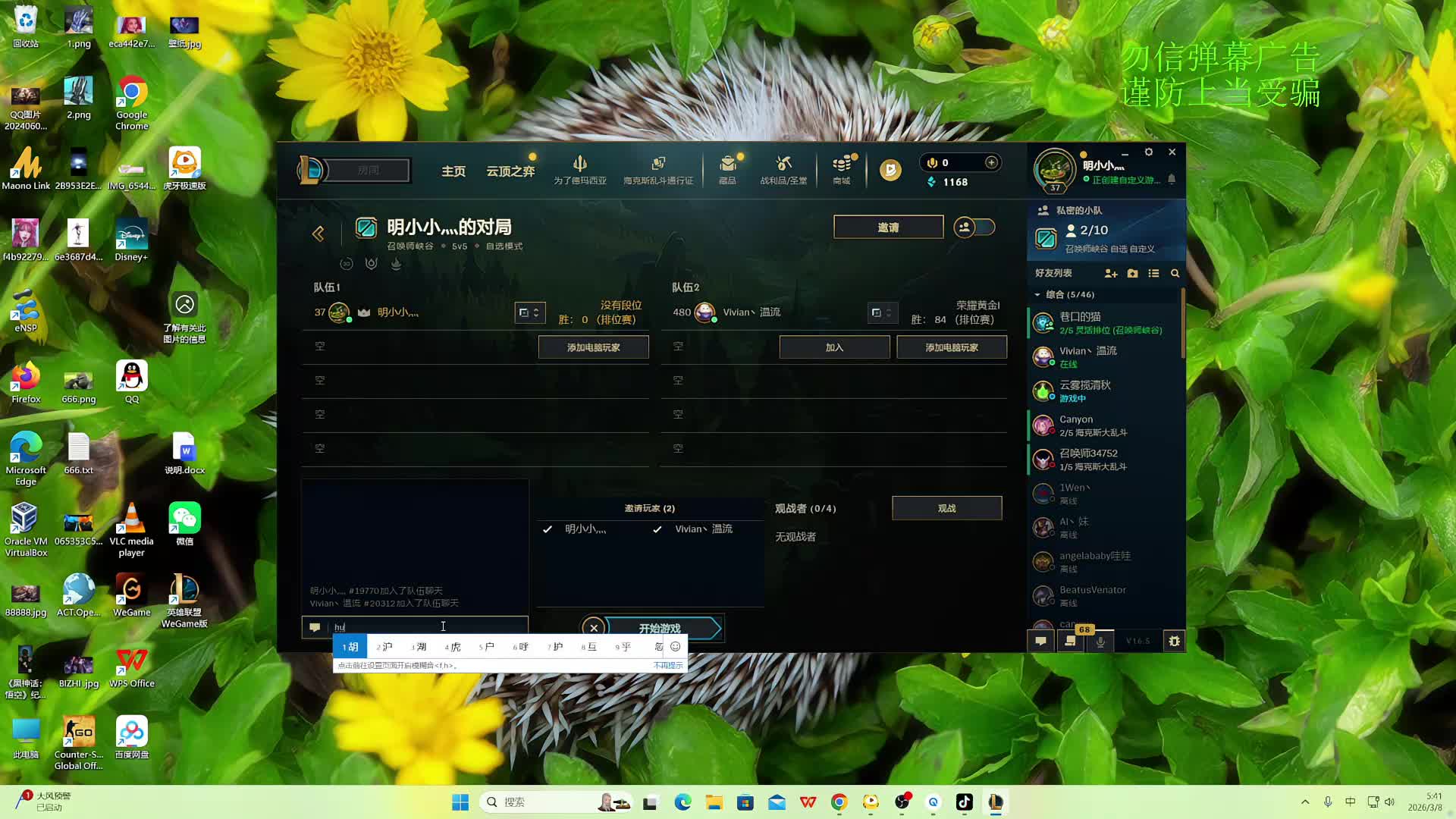Open the friend list search icon
The image size is (1456, 819).
(x=1175, y=273)
